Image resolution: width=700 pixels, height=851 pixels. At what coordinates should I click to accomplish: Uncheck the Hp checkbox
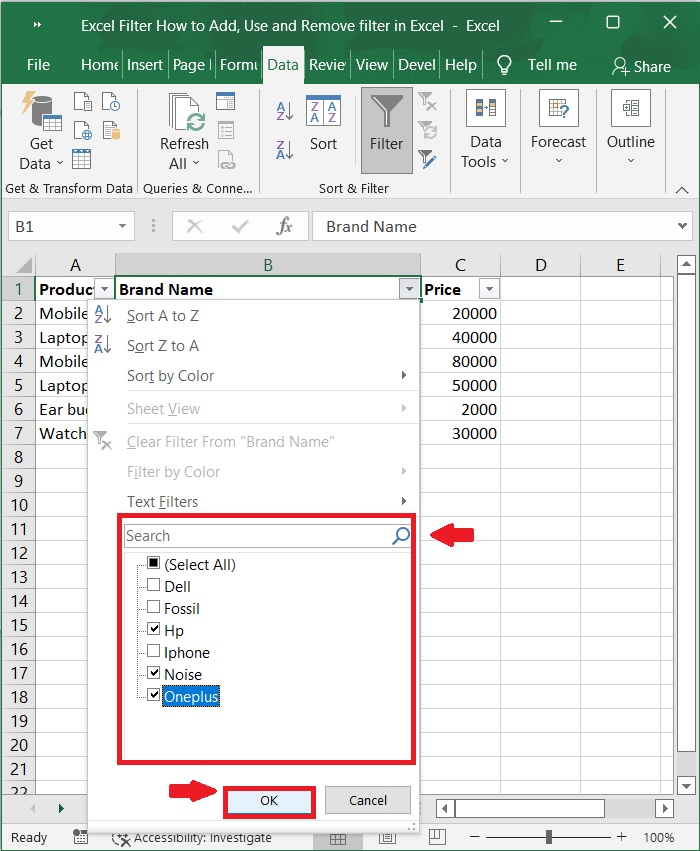154,628
